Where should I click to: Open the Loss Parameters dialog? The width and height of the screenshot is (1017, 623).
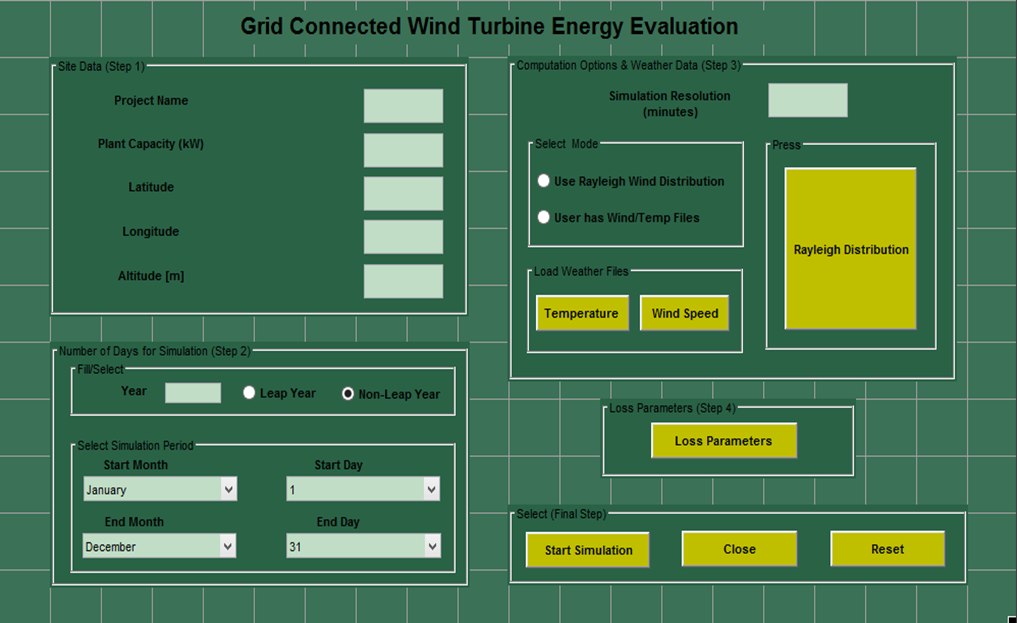724,441
